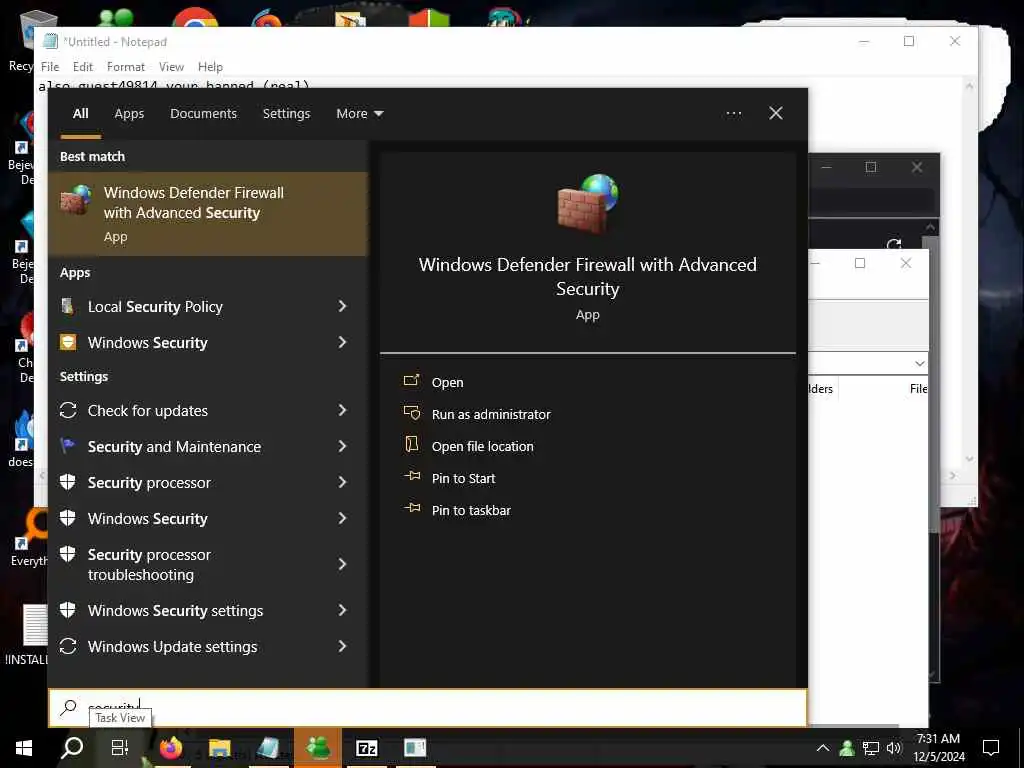Screen dimensions: 1024x768
Task: Click the highlighted green users app on taskbar
Action: click(318, 748)
